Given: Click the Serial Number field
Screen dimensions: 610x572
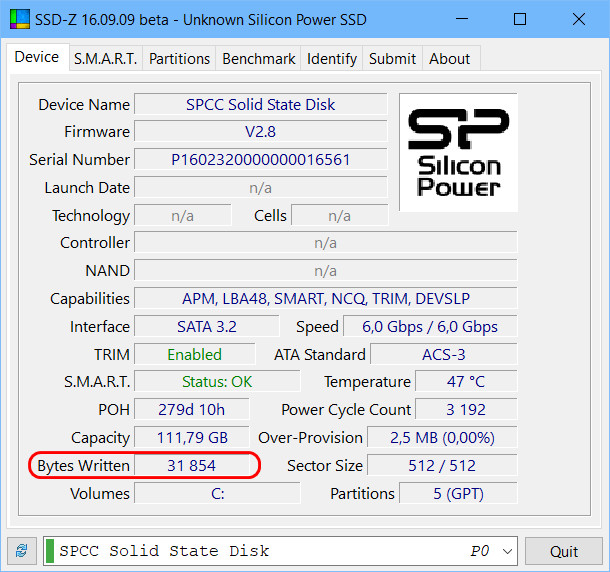Looking at the screenshot, I should (260, 160).
